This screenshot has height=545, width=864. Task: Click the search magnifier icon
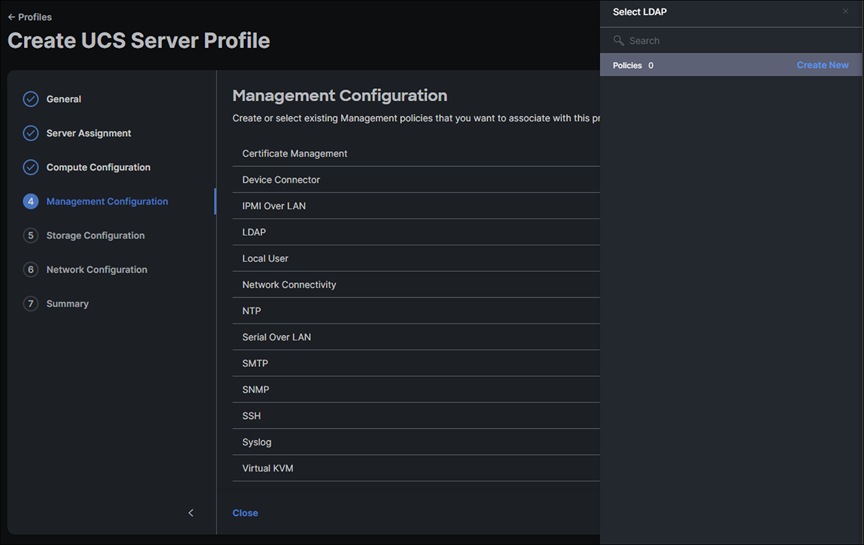[618, 41]
